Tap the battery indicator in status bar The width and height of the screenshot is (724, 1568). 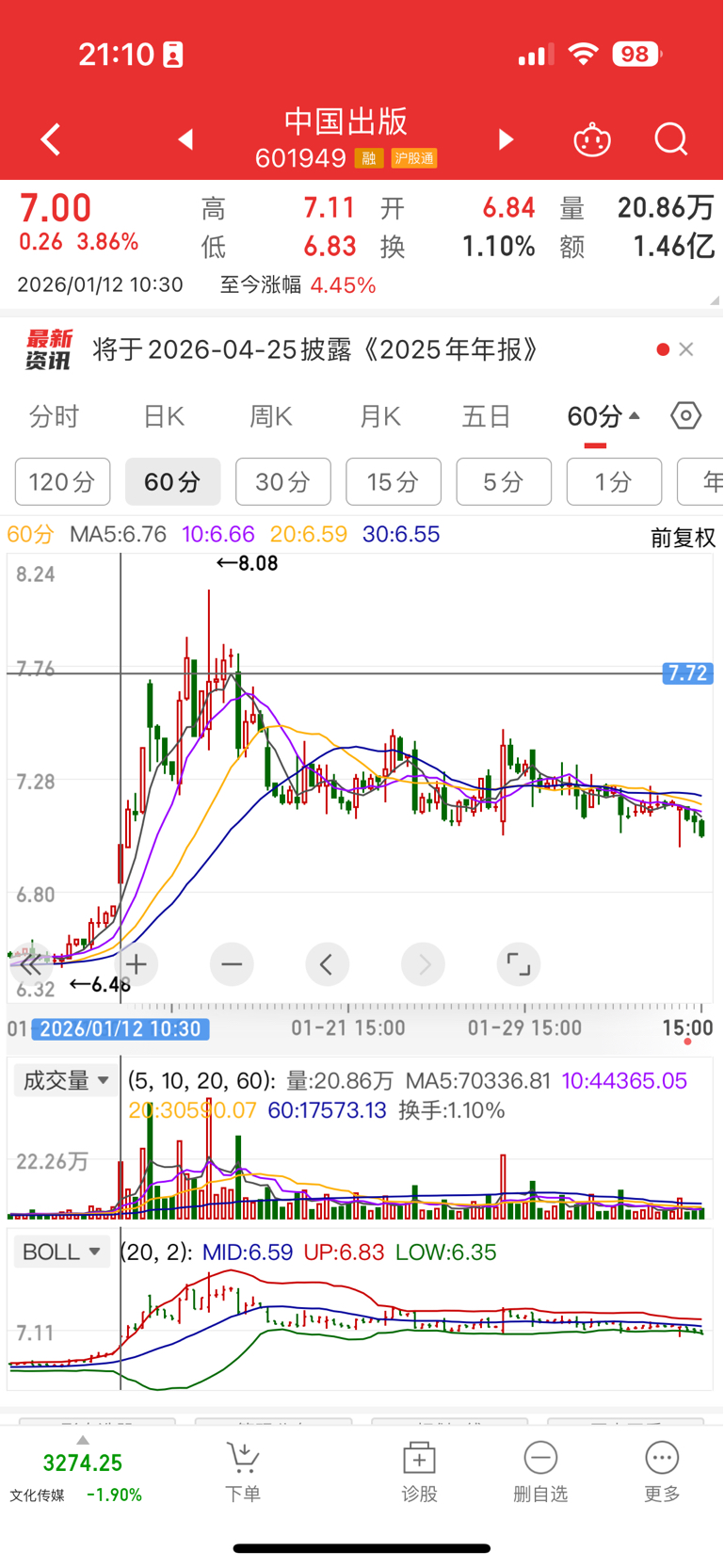(x=637, y=55)
